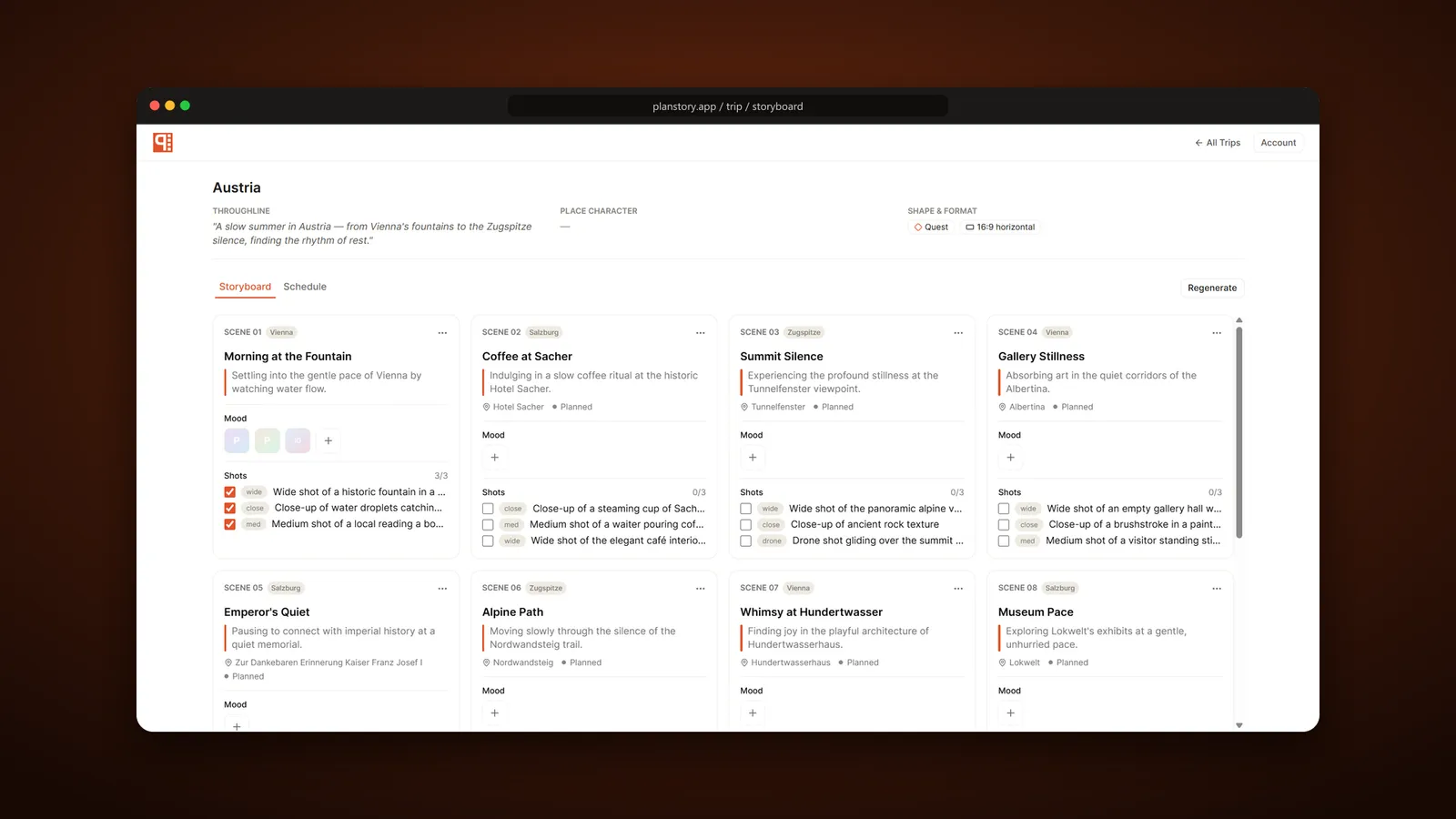Select the first blue mood swatch

(237, 440)
